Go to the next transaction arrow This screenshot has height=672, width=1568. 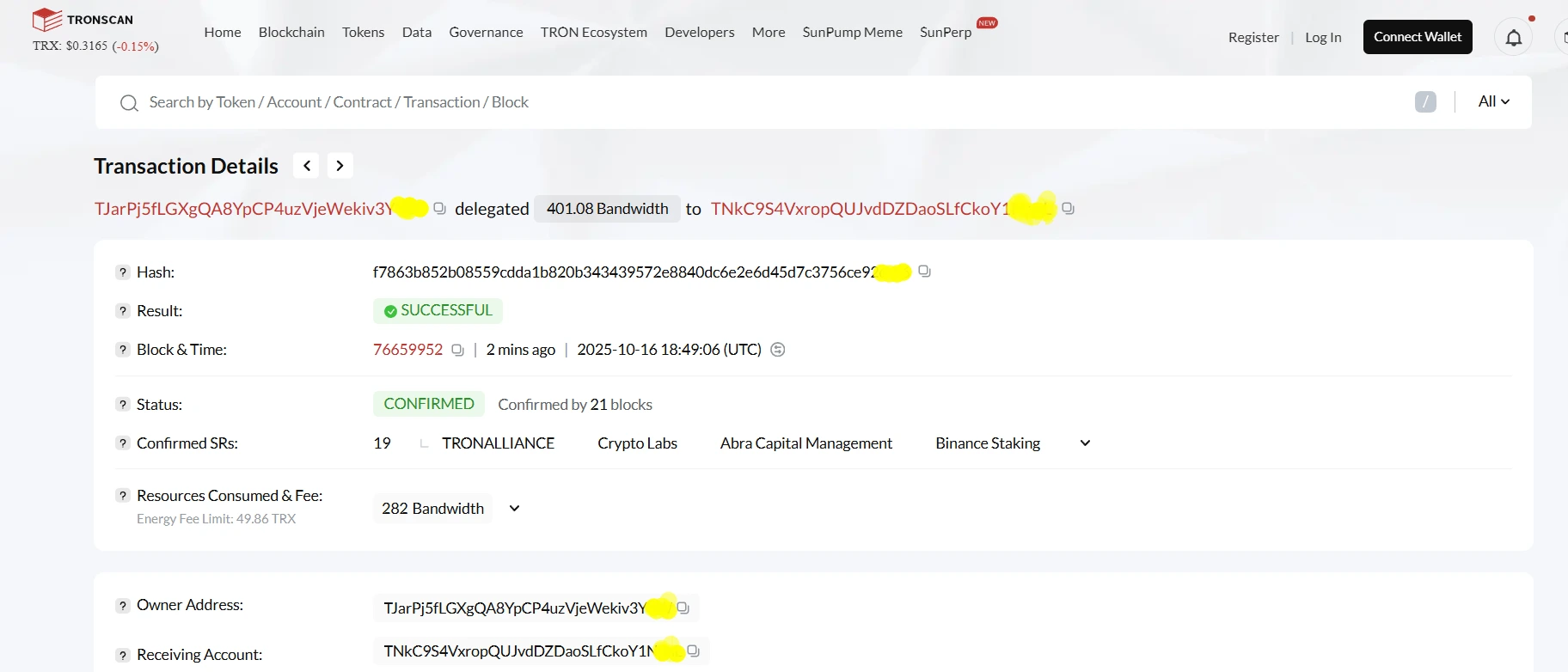click(340, 166)
